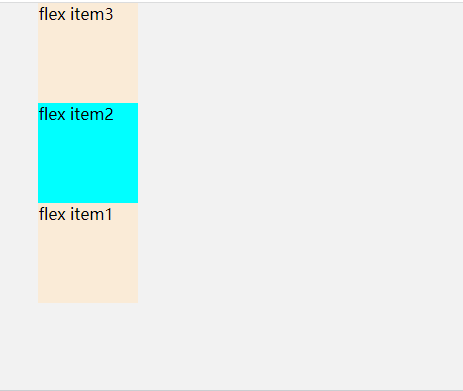Click the word "item1" in bottom box

(x=91, y=214)
